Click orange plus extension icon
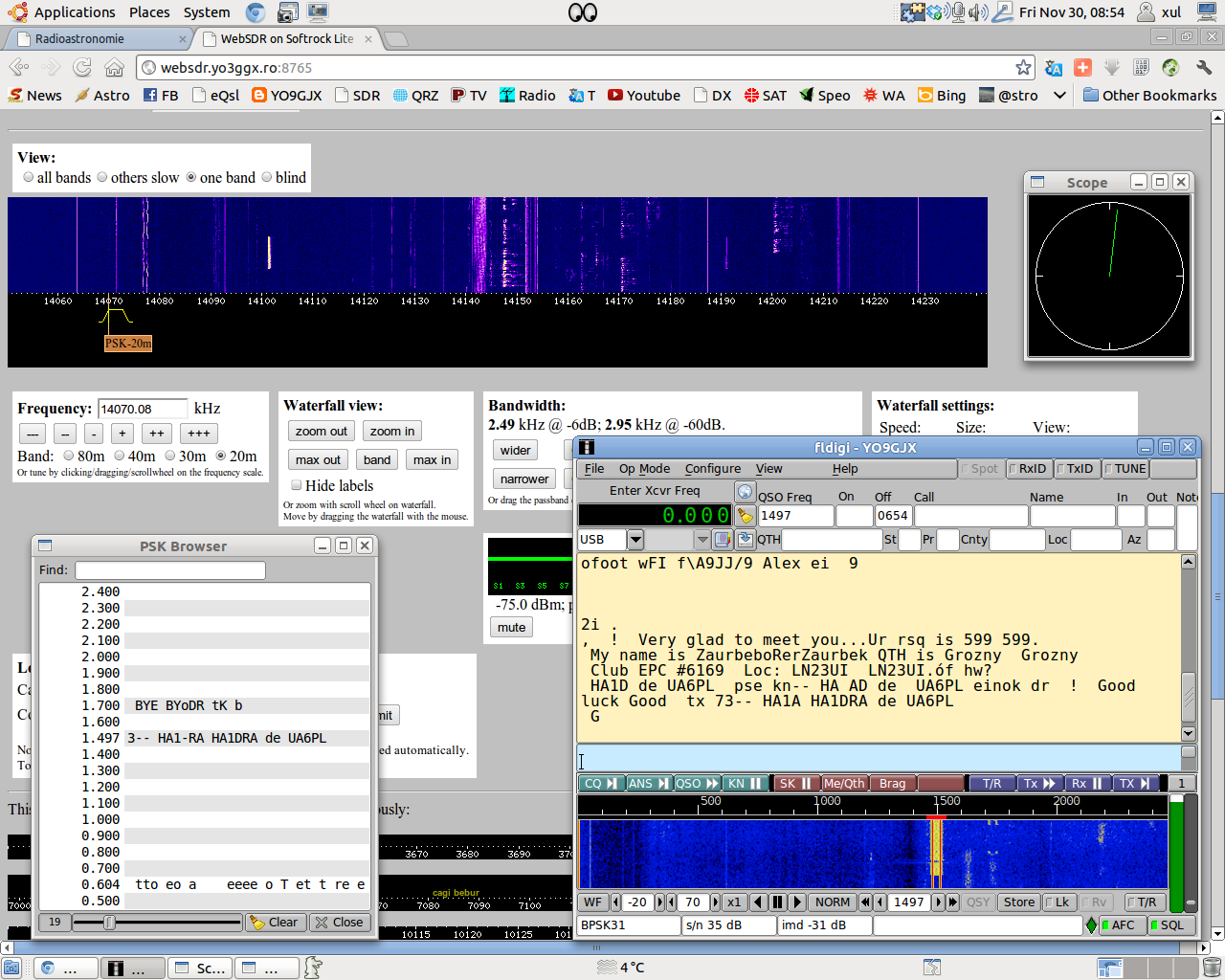Viewport: 1225px width, 980px height. [x=1082, y=67]
